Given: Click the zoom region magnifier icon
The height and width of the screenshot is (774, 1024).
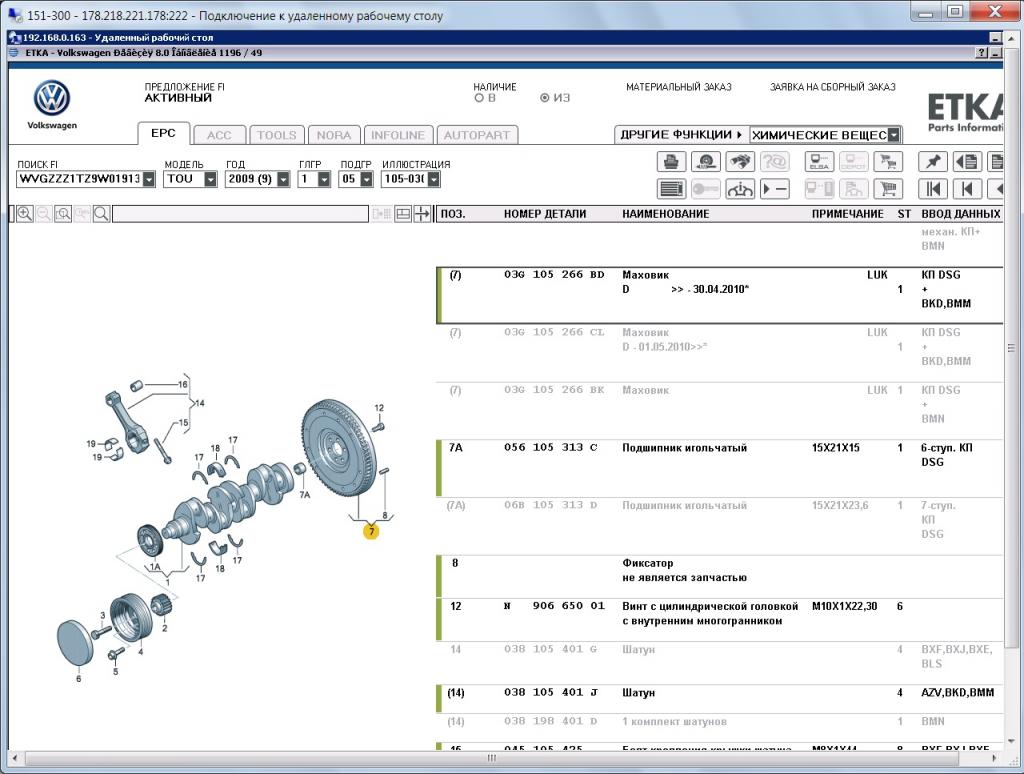Looking at the screenshot, I should [63, 214].
